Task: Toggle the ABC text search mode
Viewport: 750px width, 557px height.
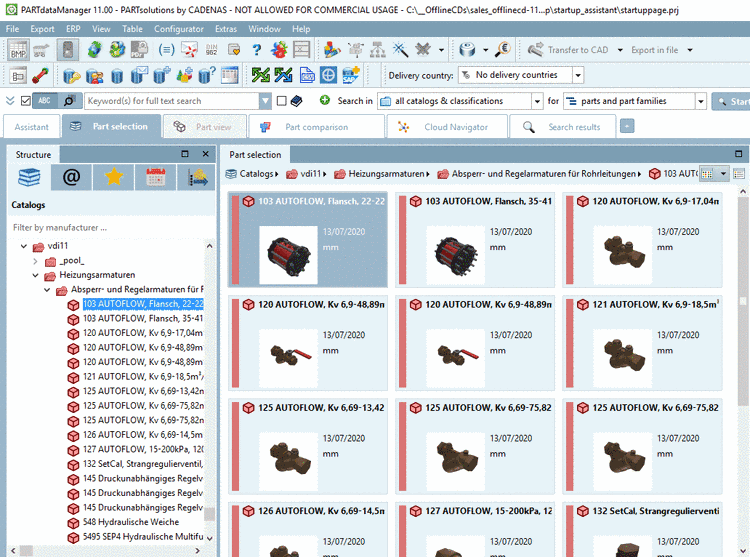Action: pos(44,101)
